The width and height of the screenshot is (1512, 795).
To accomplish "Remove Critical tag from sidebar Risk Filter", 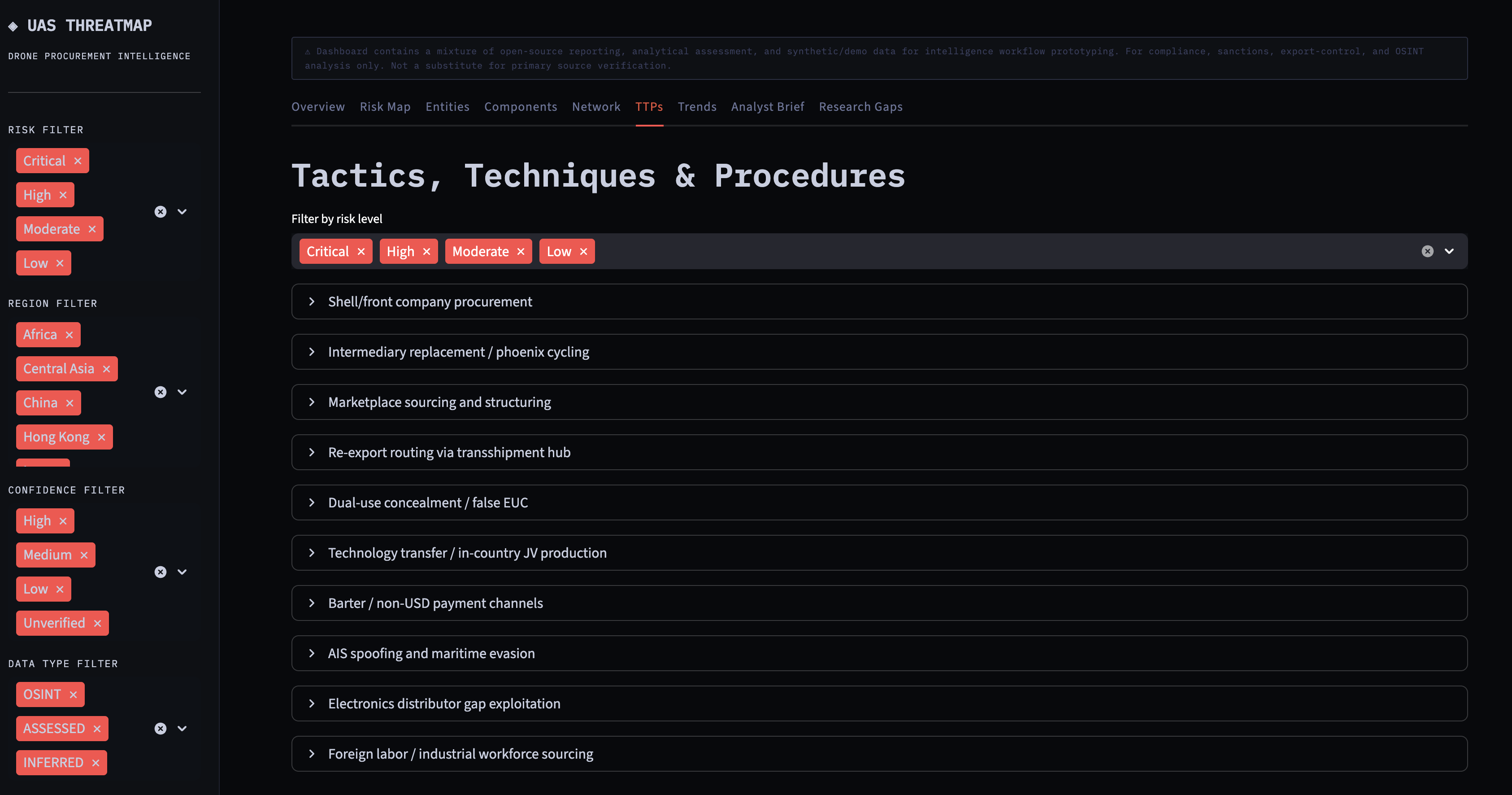I will tap(78, 161).
